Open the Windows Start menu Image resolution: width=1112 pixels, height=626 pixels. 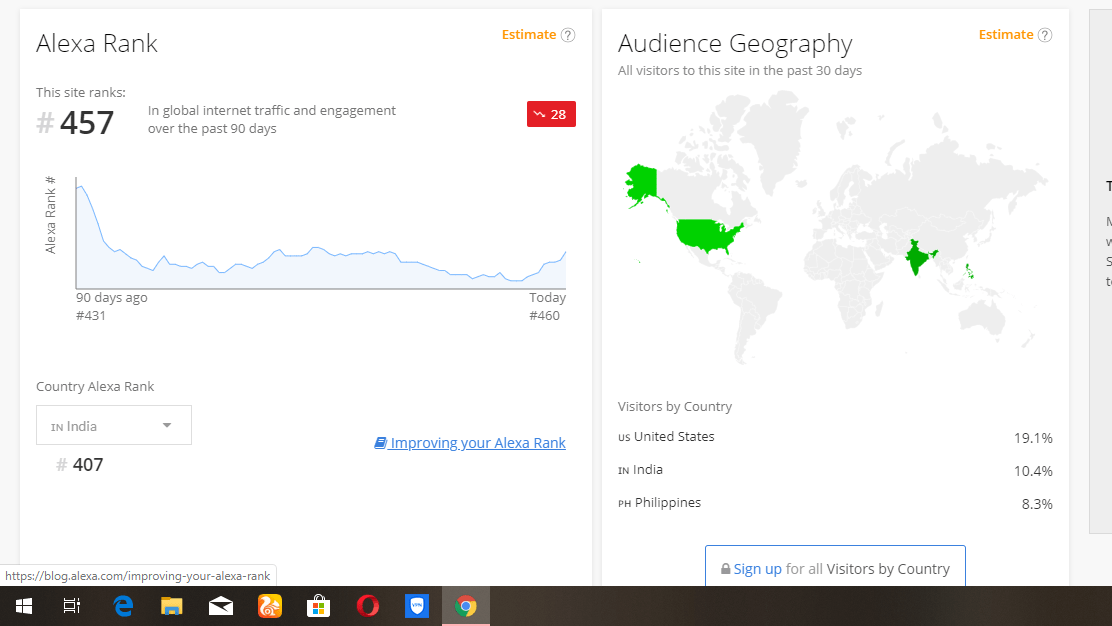click(23, 605)
